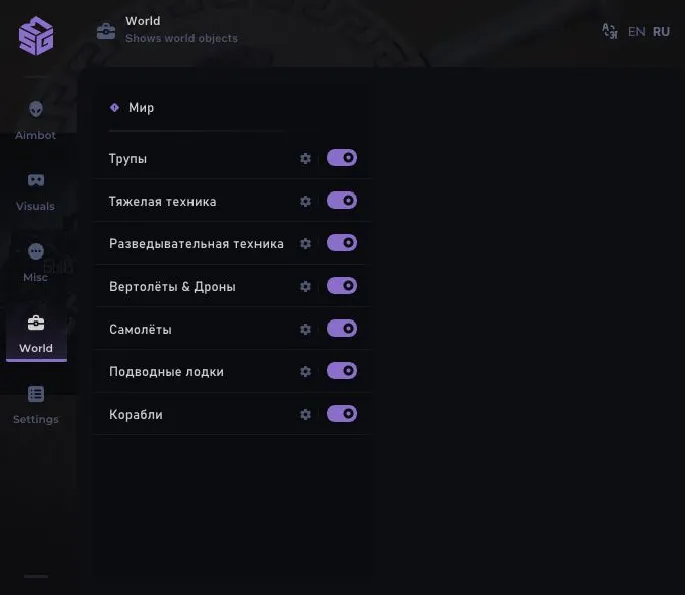Image resolution: width=685 pixels, height=595 pixels.
Task: Turn off Тяжелая техника switch
Action: pyautogui.click(x=342, y=201)
